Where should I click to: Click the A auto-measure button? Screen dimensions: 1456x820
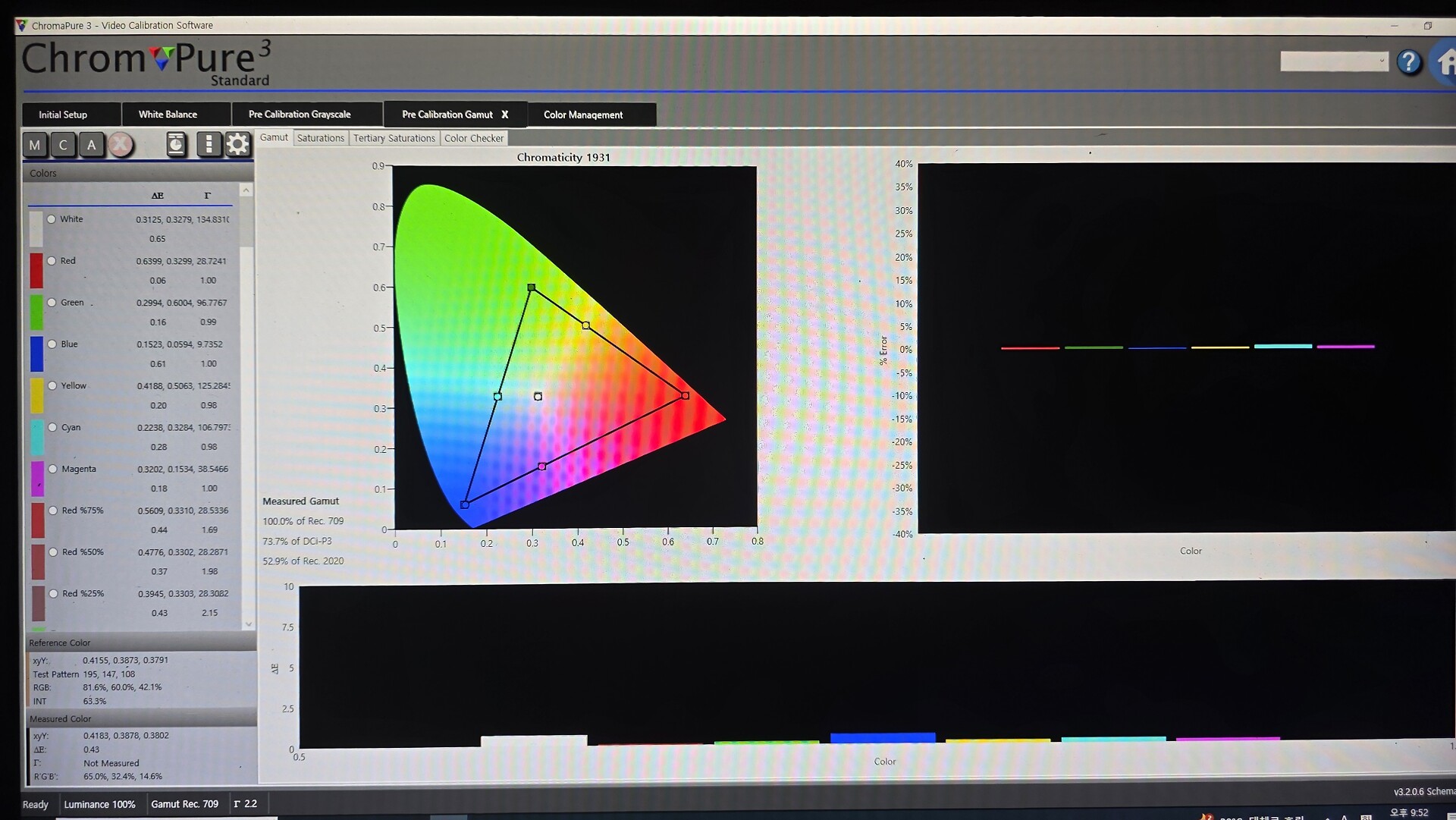point(92,145)
